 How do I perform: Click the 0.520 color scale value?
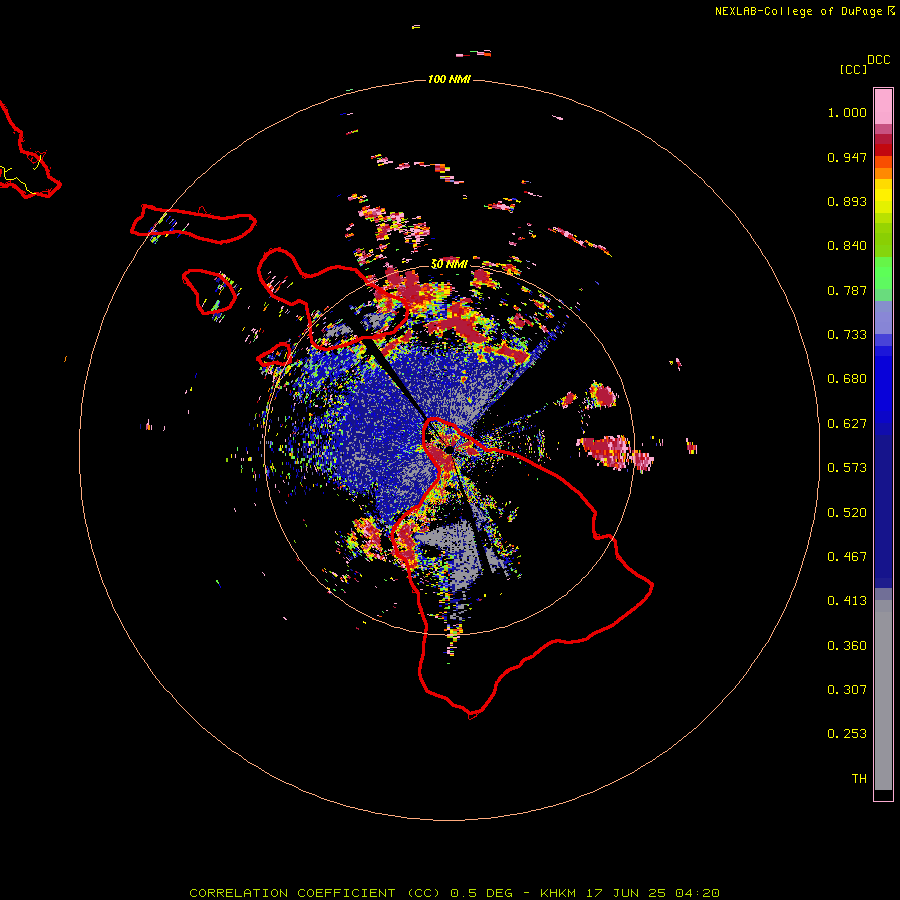tap(847, 513)
